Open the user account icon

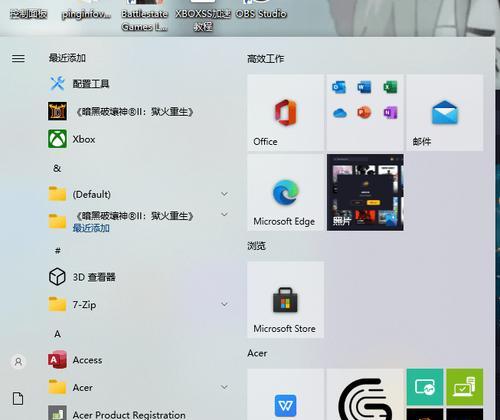click(18, 361)
